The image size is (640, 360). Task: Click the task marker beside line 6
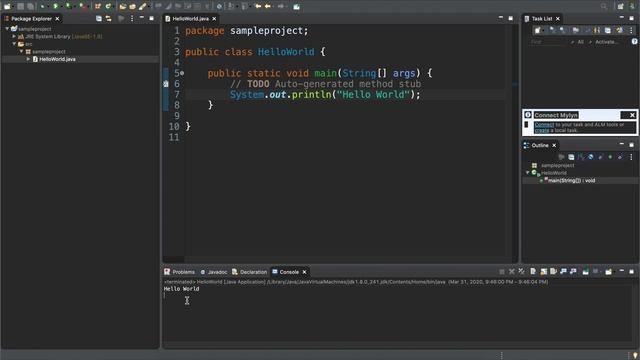(166, 84)
